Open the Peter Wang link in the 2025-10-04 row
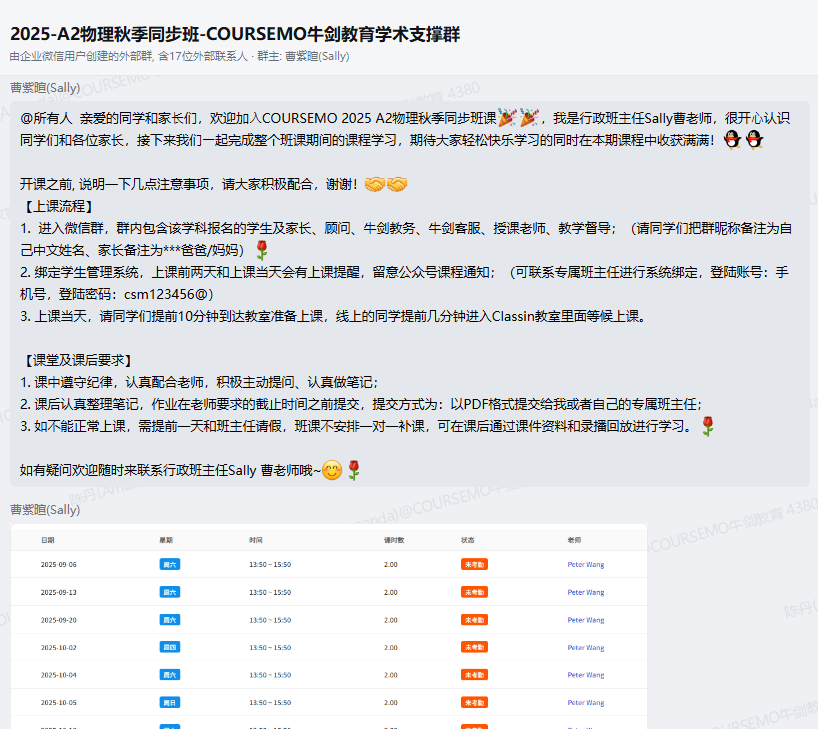This screenshot has height=729, width=818. (x=586, y=675)
